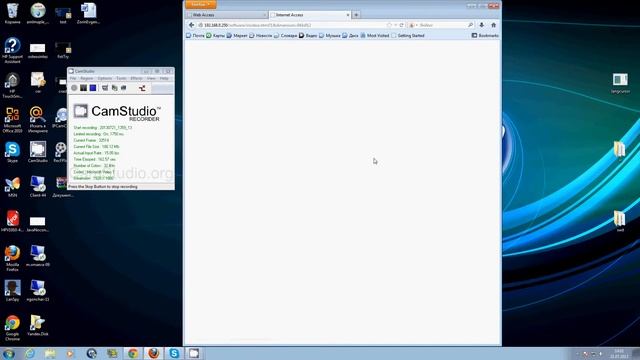
Task: Open the Видео bookmark
Action: click(308, 36)
